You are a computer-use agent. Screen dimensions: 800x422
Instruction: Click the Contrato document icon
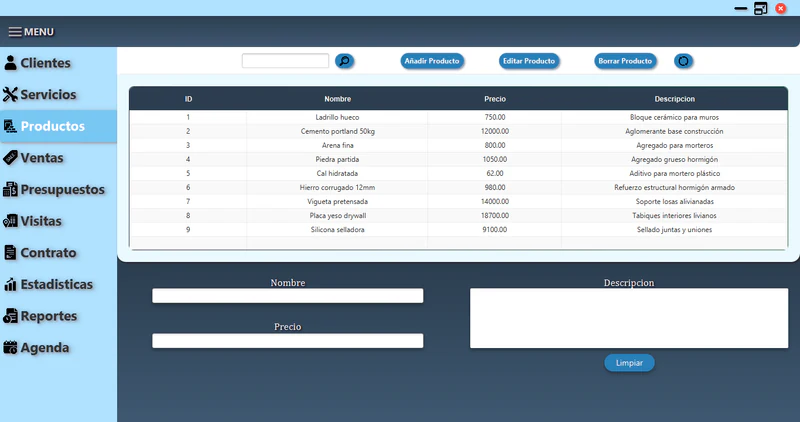tap(10, 253)
